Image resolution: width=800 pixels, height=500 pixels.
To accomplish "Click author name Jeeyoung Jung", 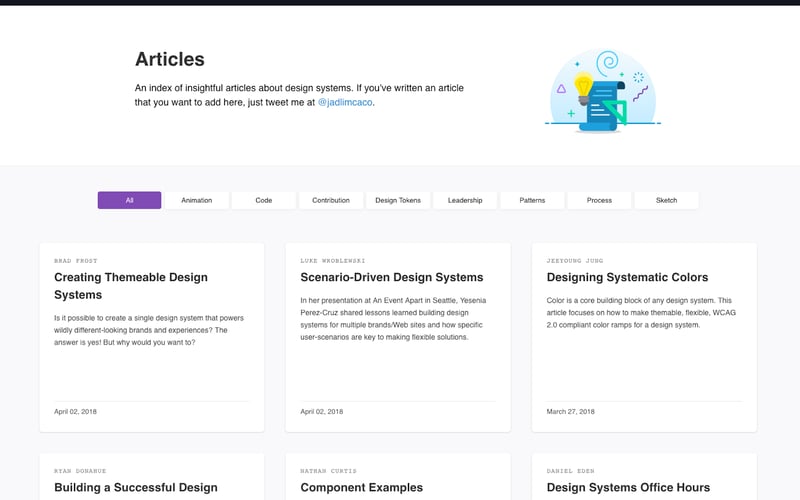I will point(574,261).
